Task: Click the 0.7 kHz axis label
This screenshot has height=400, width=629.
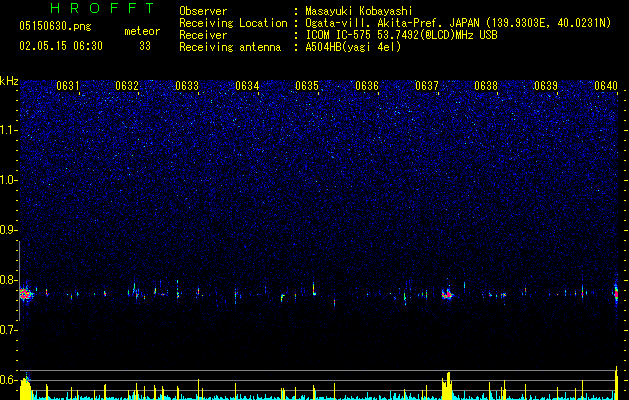Action: pos(9,330)
